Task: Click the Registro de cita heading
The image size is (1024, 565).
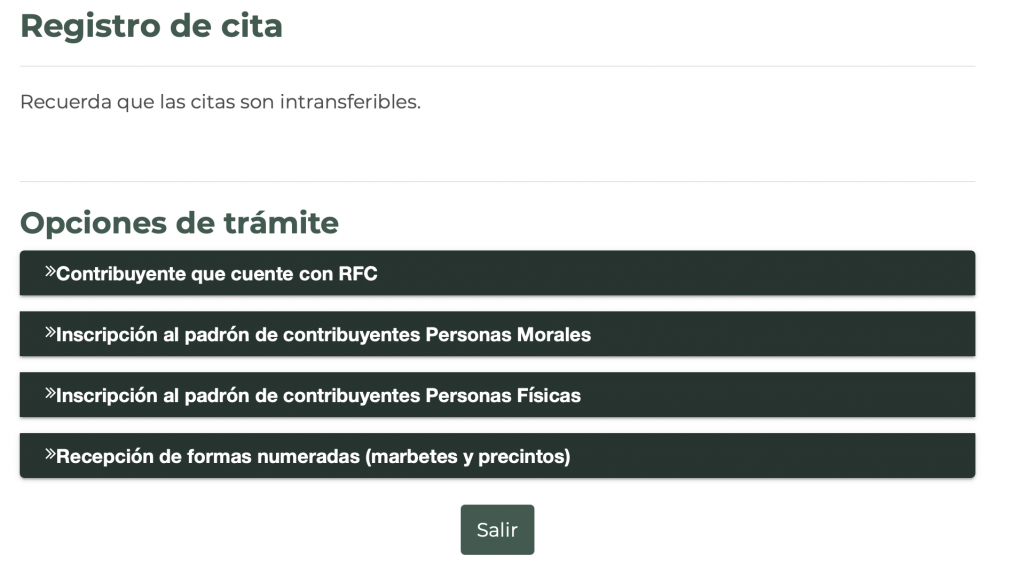Action: [151, 26]
